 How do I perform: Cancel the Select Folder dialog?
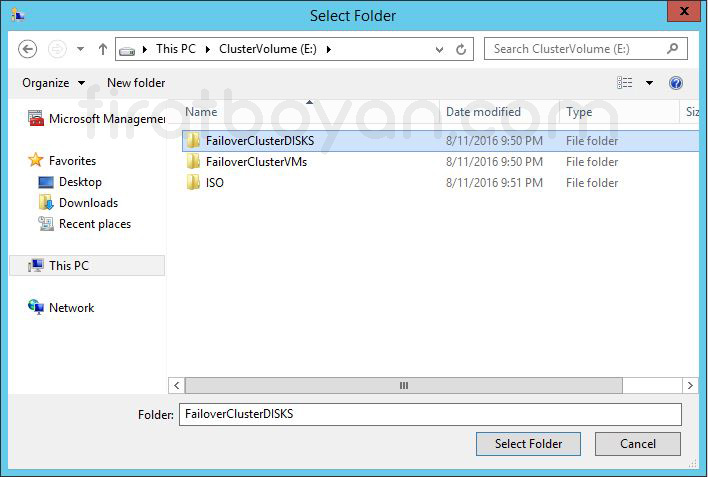click(638, 444)
